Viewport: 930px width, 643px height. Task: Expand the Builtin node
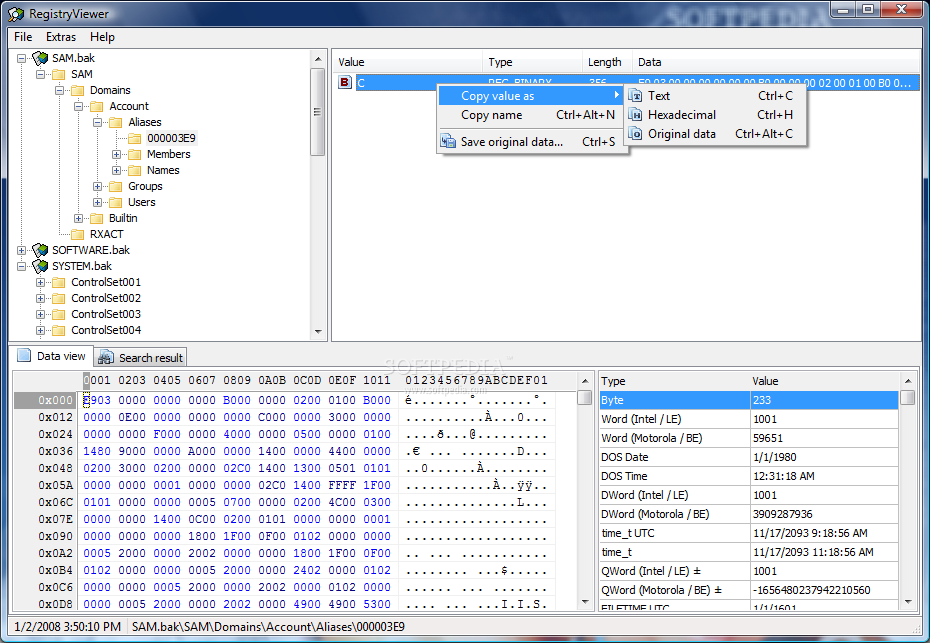pos(78,218)
